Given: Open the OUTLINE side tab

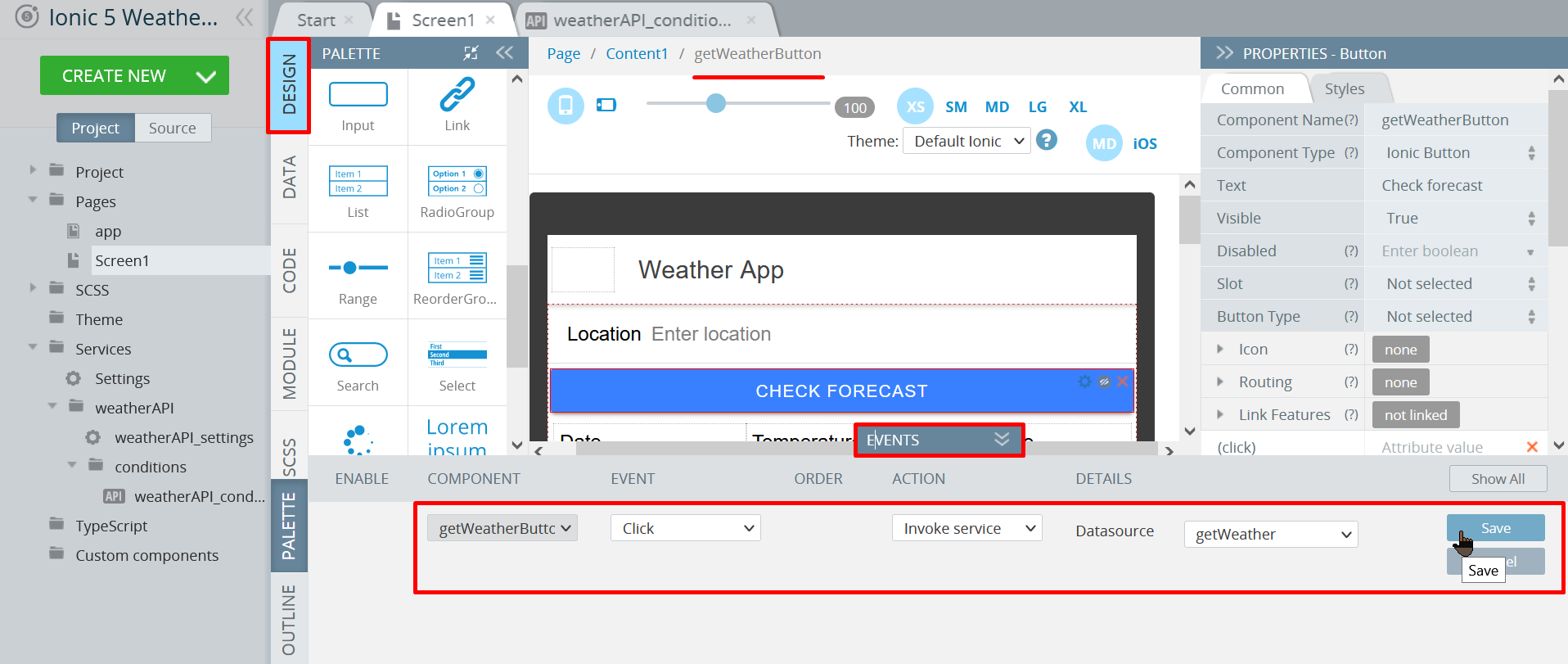Looking at the screenshot, I should (289, 620).
